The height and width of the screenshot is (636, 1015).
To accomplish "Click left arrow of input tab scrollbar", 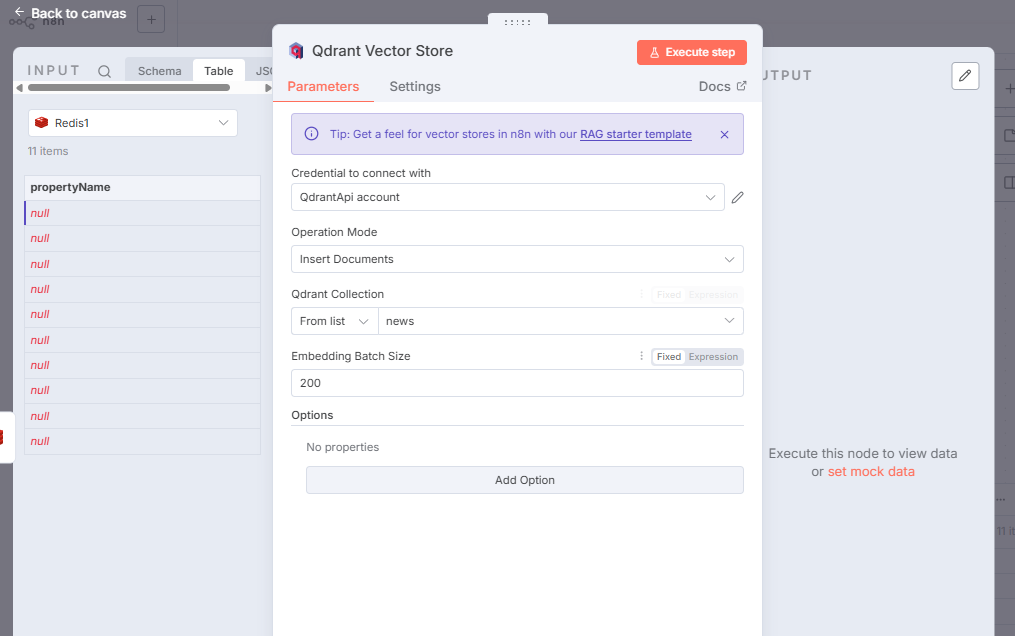I will click(x=19, y=87).
